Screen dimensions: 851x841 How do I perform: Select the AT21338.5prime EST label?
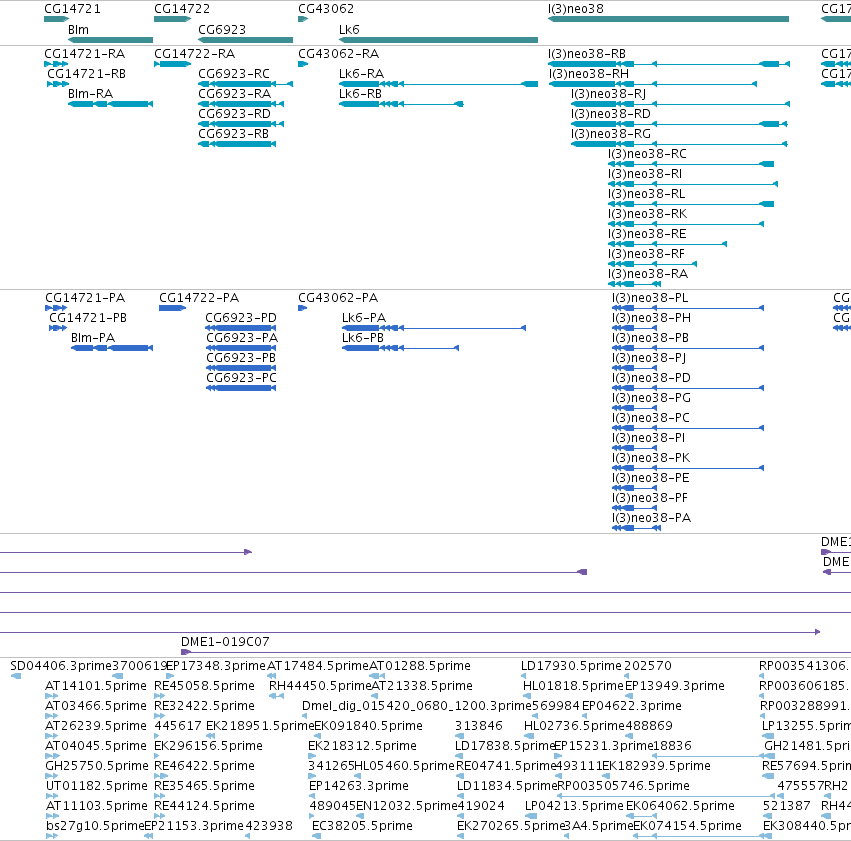pyautogui.click(x=422, y=686)
